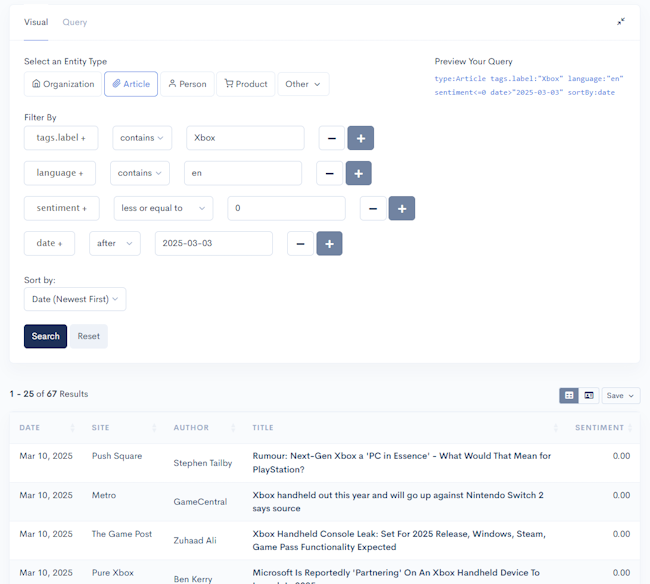Viewport: 650px width, 584px height.
Task: Sort results by the AUTHOR column
Action: click(204, 428)
